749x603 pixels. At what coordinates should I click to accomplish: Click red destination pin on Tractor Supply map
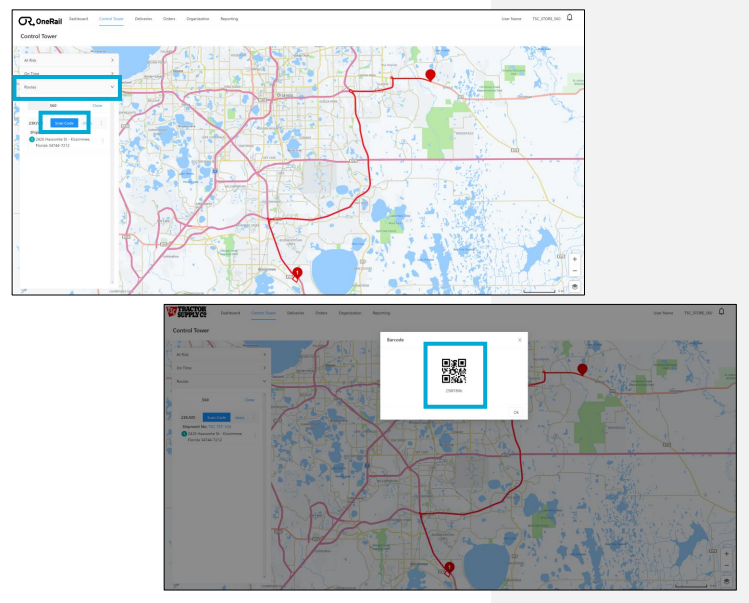click(582, 369)
